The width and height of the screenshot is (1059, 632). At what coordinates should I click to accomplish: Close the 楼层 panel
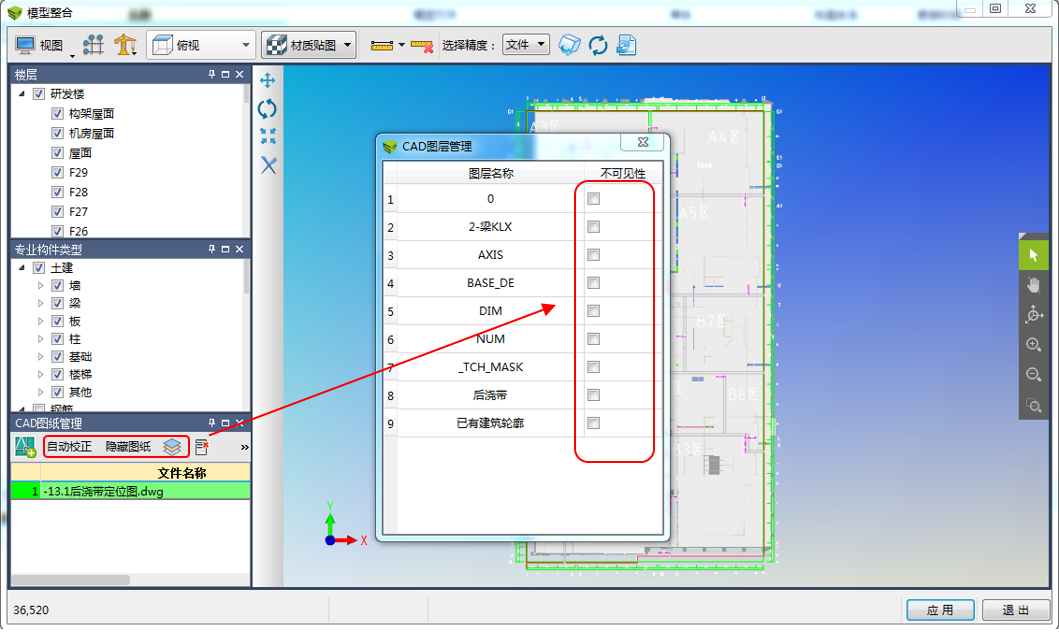click(240, 74)
